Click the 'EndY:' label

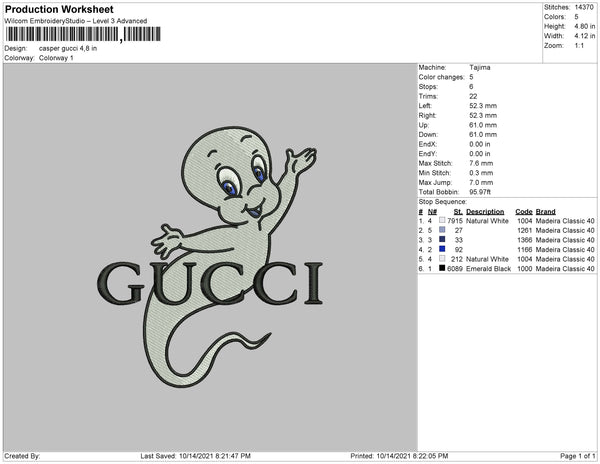point(427,154)
